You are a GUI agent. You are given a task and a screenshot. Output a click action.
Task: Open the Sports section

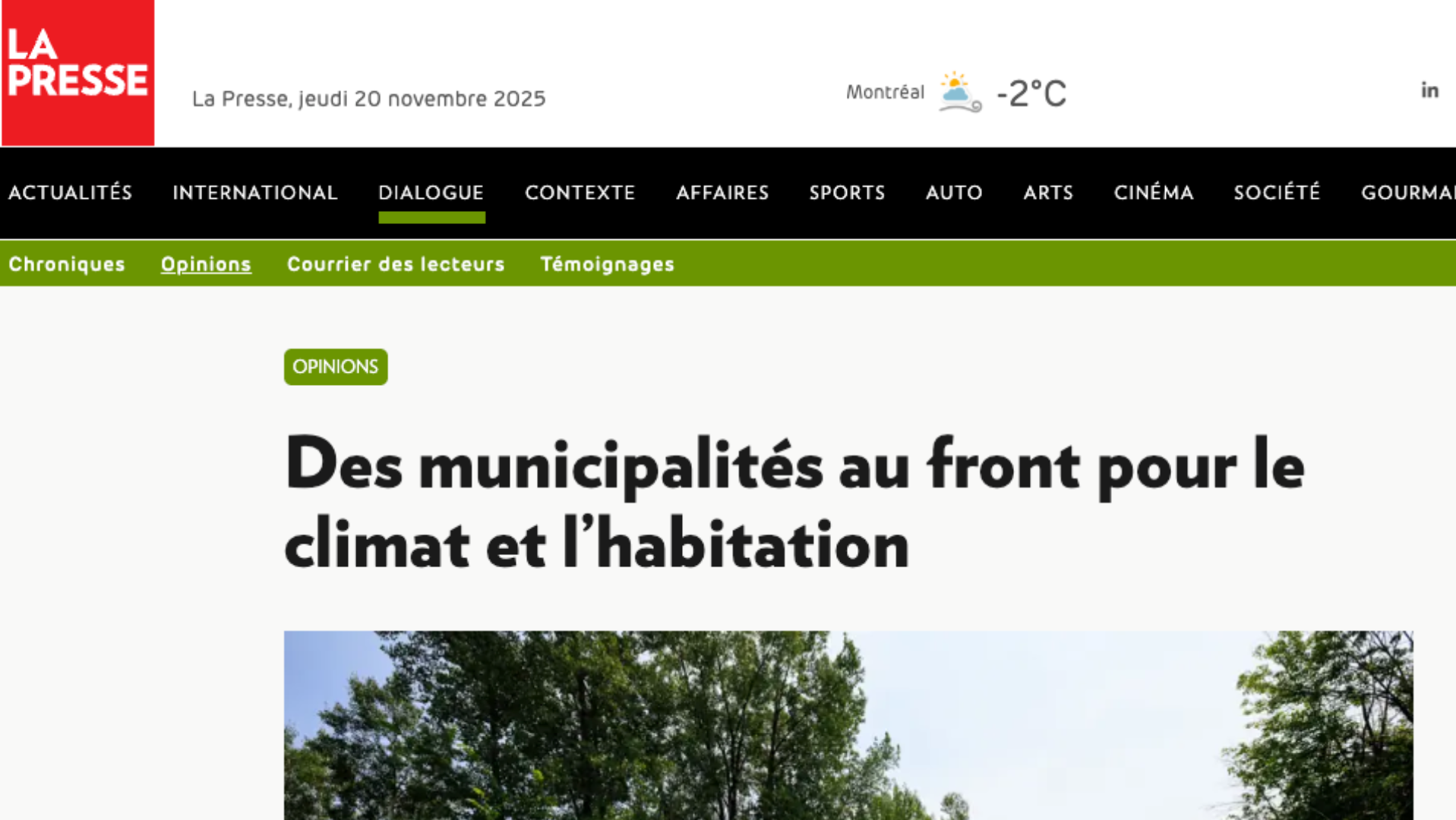(x=847, y=192)
